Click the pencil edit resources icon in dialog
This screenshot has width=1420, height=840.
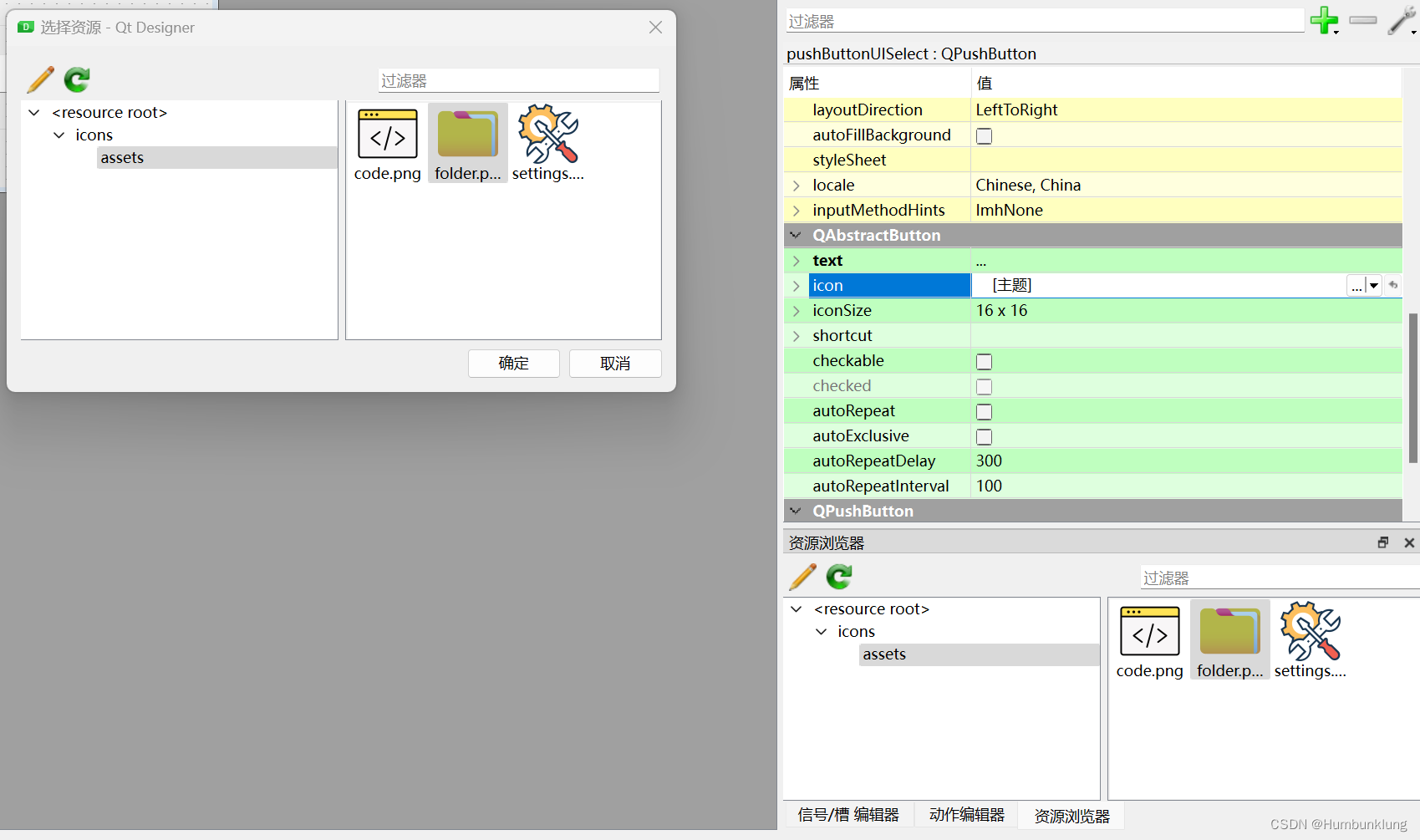39,79
